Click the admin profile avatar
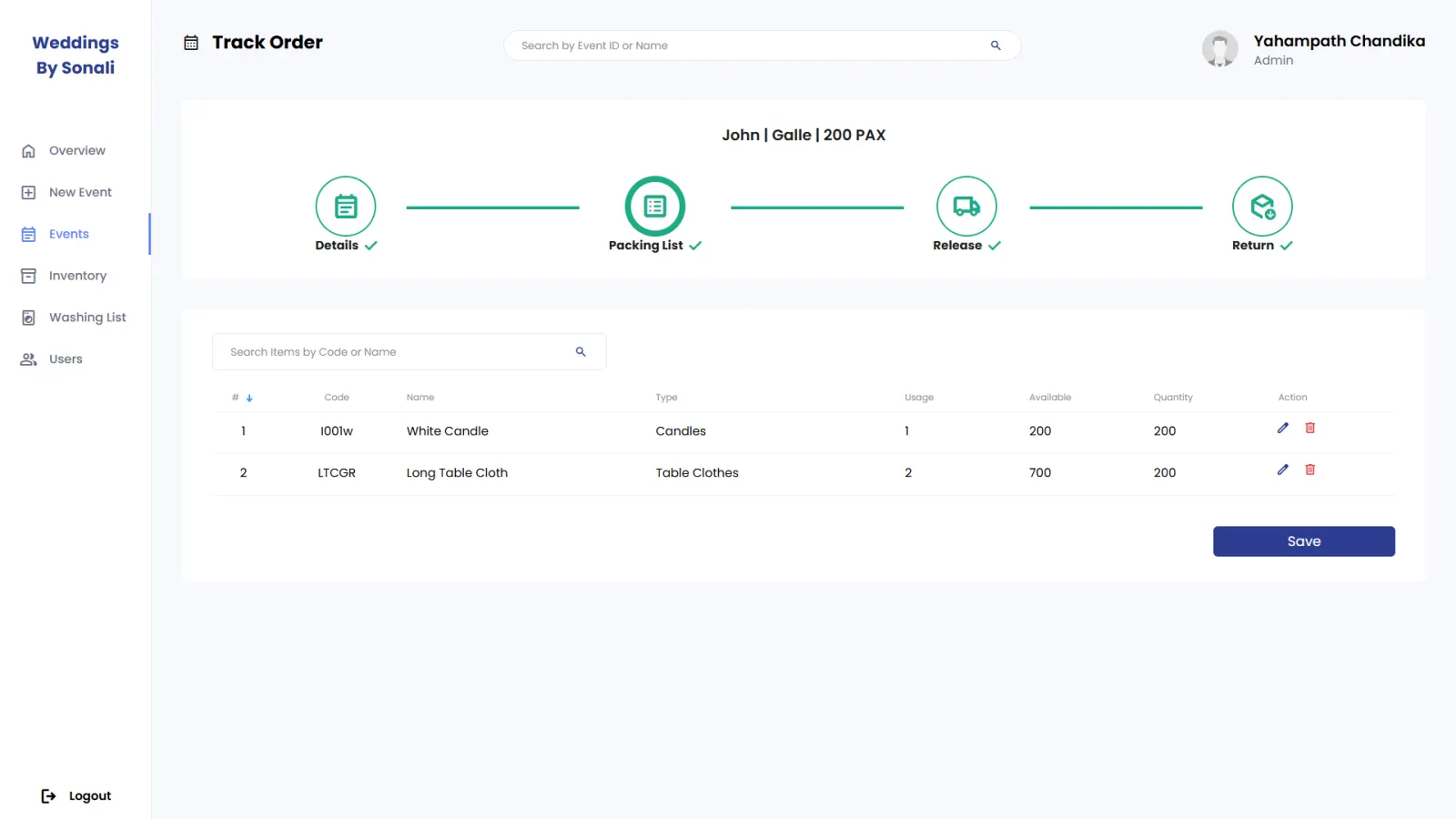The width and height of the screenshot is (1456, 819). (1219, 49)
